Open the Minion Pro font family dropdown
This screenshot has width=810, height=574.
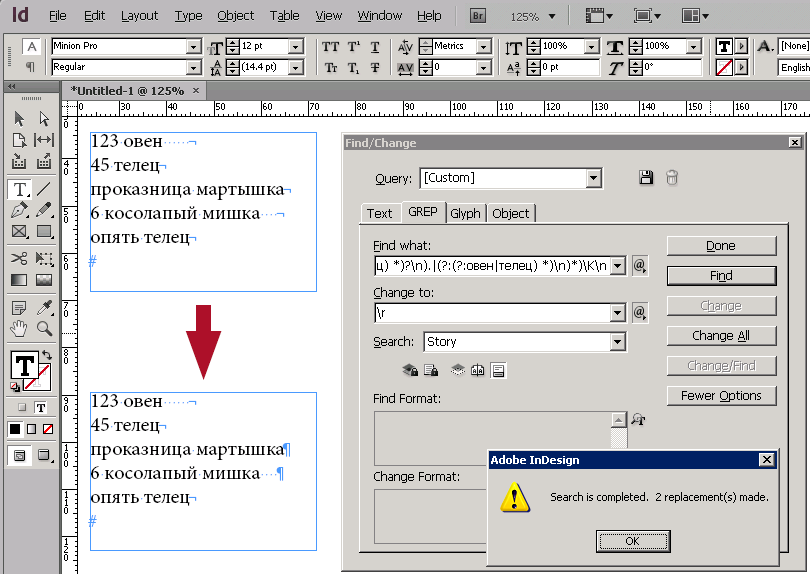(193, 46)
